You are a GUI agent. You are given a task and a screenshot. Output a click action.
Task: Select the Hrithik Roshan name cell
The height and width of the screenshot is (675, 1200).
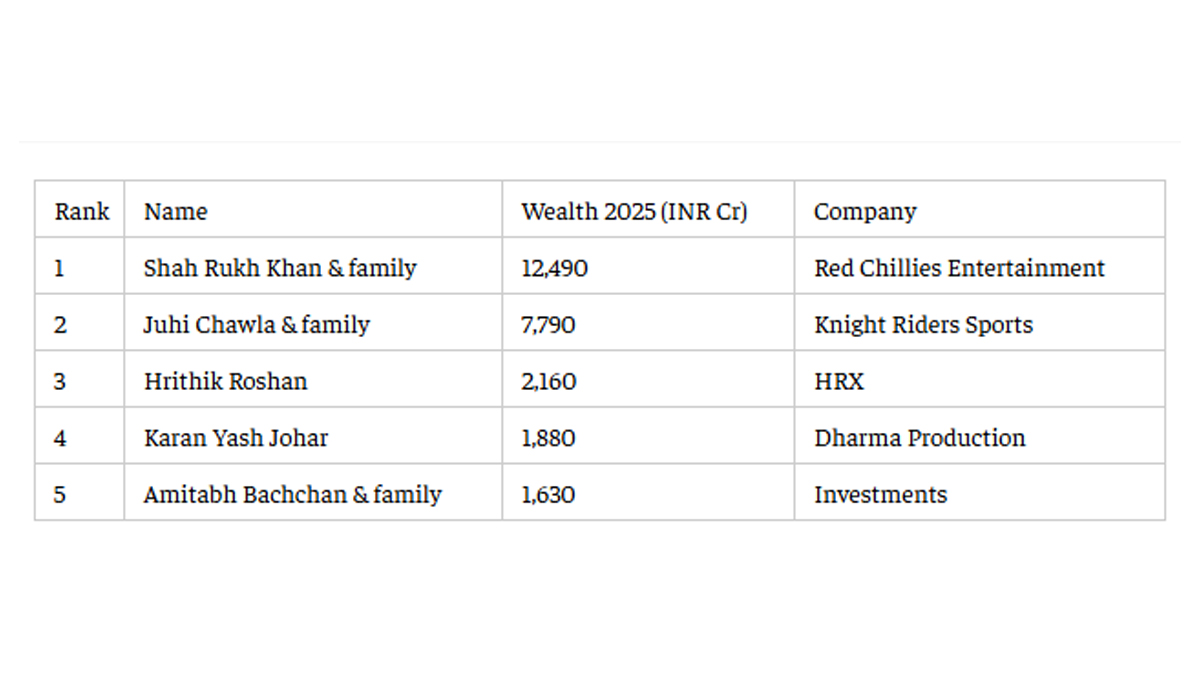coord(226,381)
